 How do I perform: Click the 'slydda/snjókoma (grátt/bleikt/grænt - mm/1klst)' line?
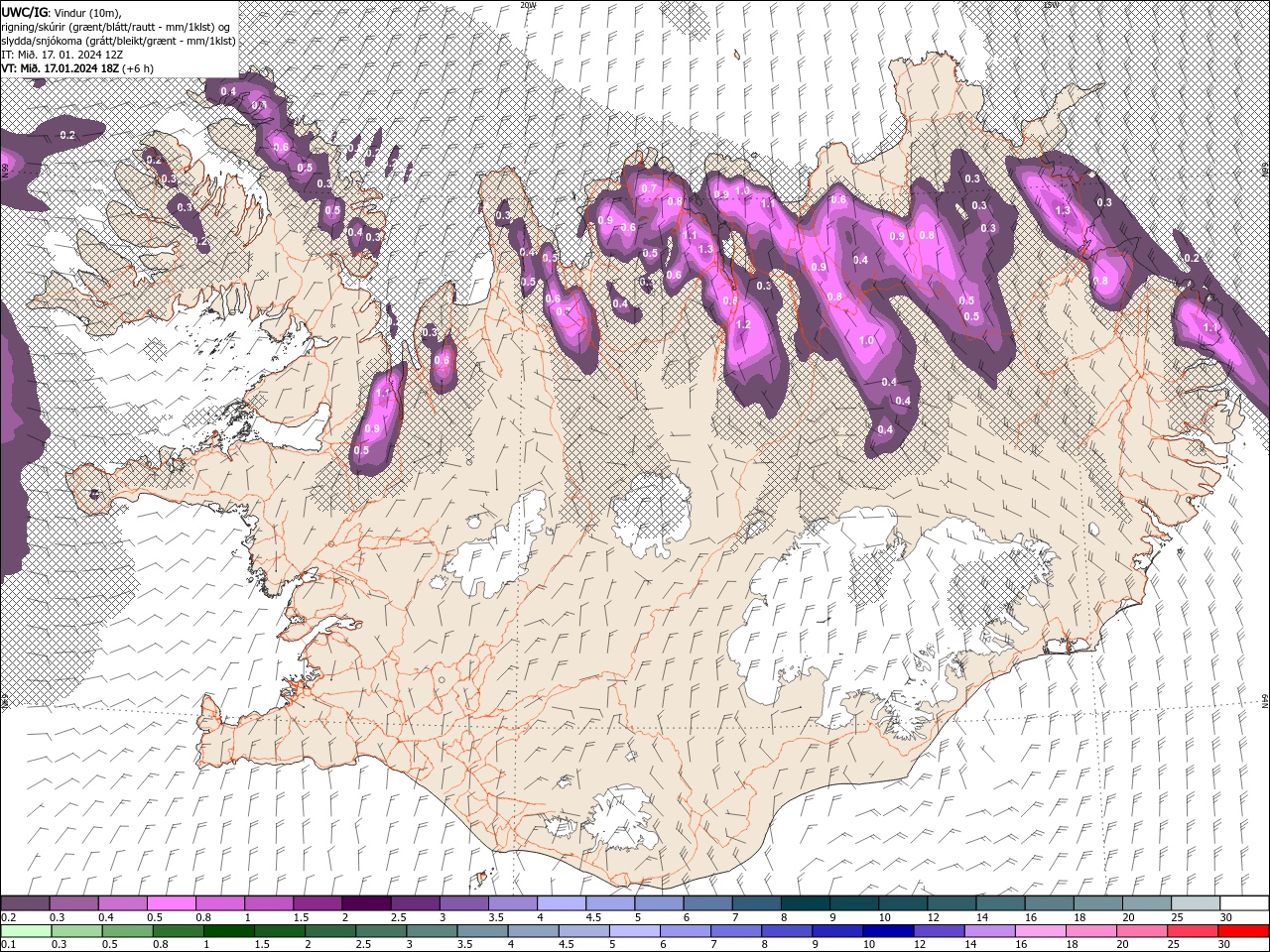[119, 40]
